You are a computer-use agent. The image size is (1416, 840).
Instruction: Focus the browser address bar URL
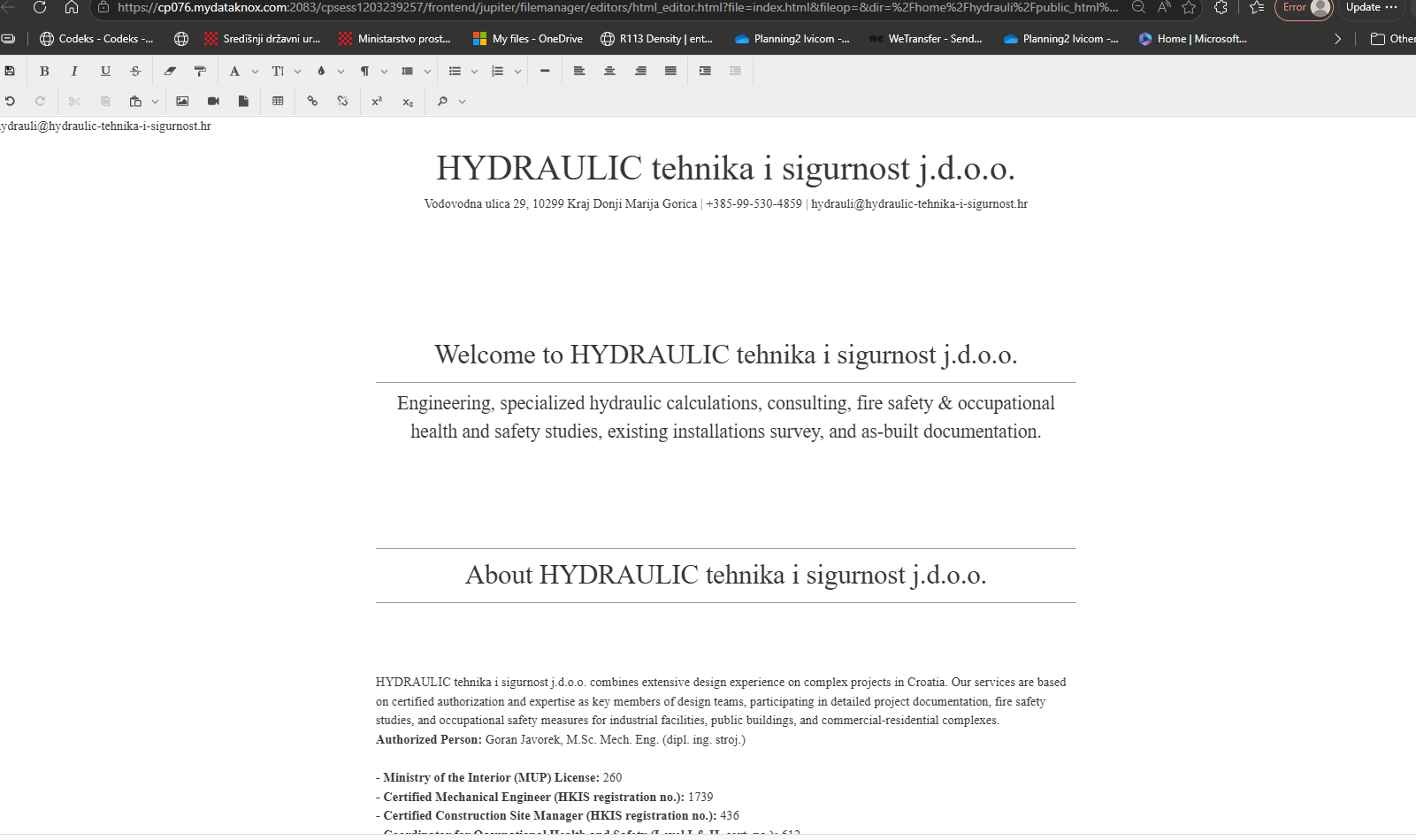click(617, 7)
